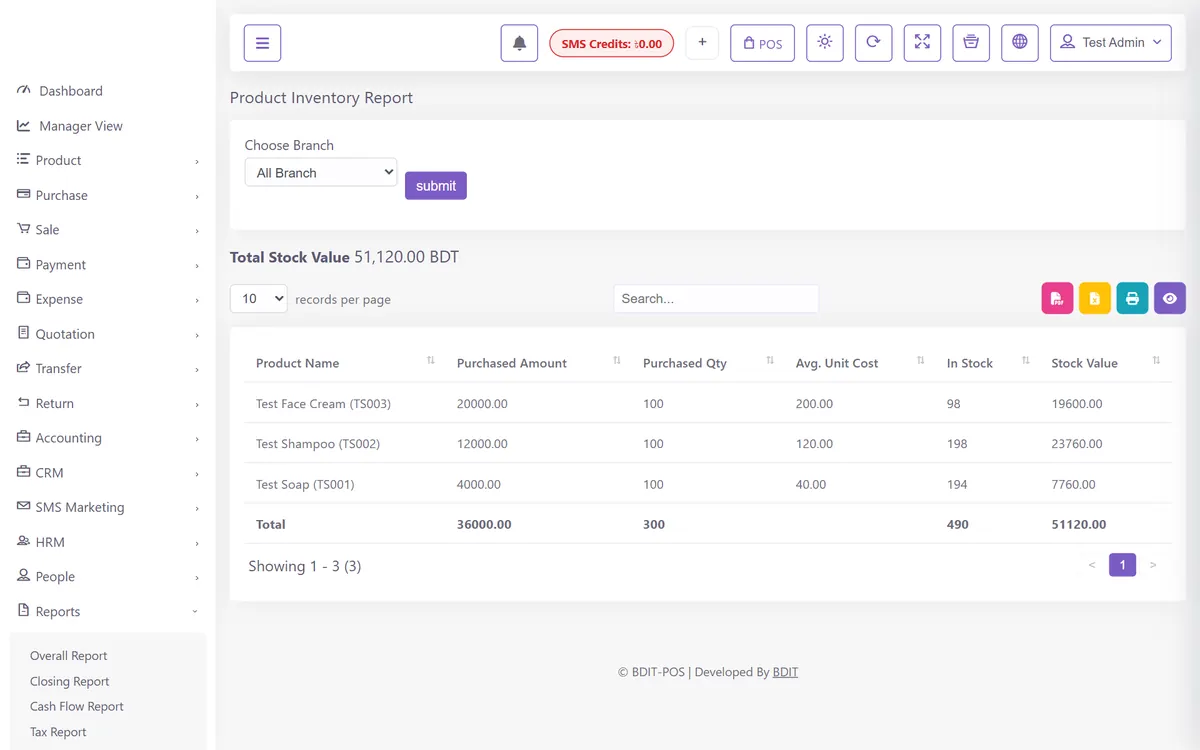Click the Search records field
Screen dimensions: 1200x750
pos(716,298)
